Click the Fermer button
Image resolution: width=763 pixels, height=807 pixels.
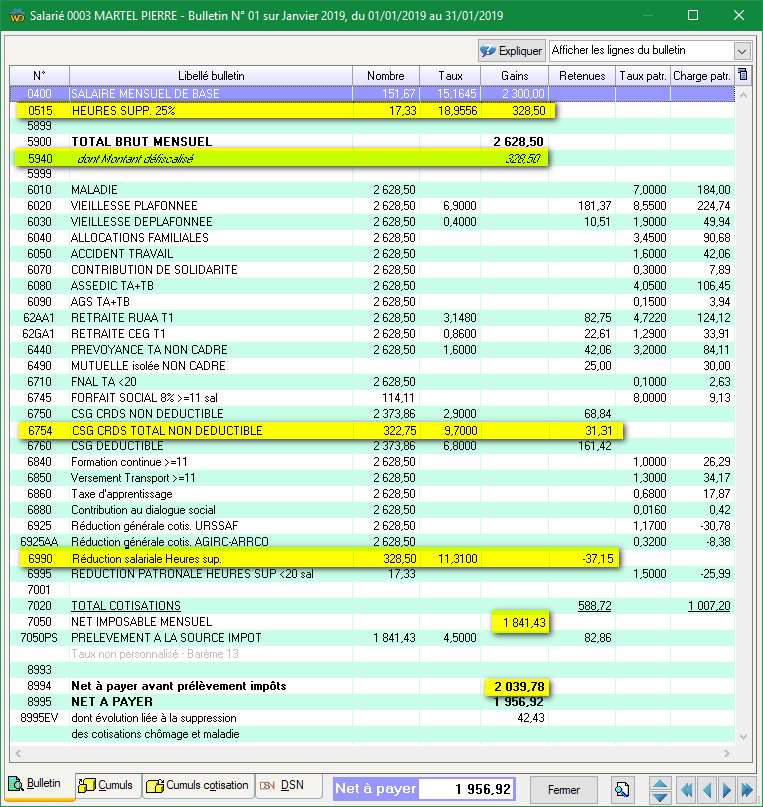[x=563, y=790]
